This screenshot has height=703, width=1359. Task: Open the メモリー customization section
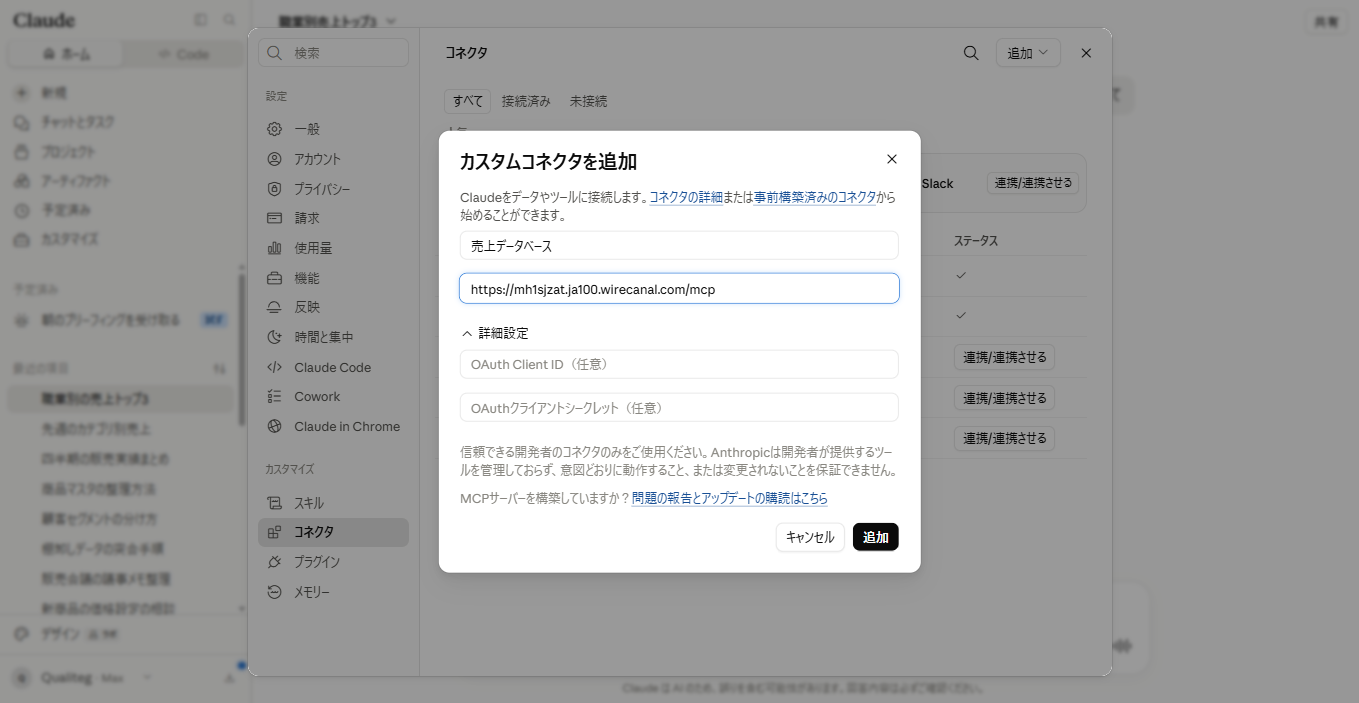(x=333, y=592)
